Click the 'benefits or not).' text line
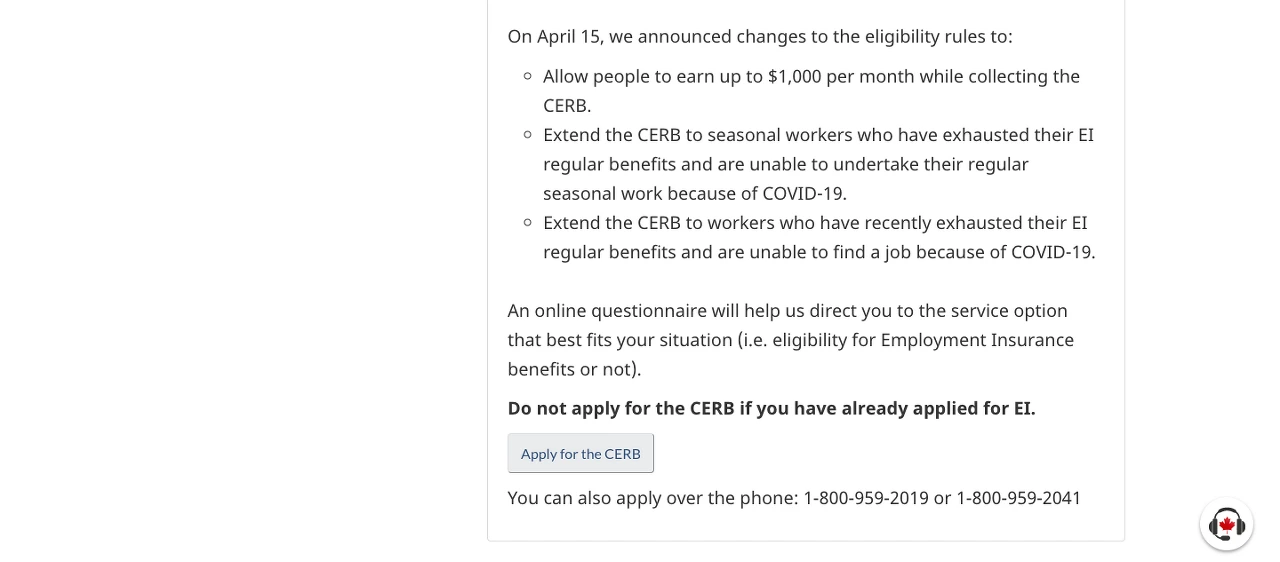 coord(574,368)
